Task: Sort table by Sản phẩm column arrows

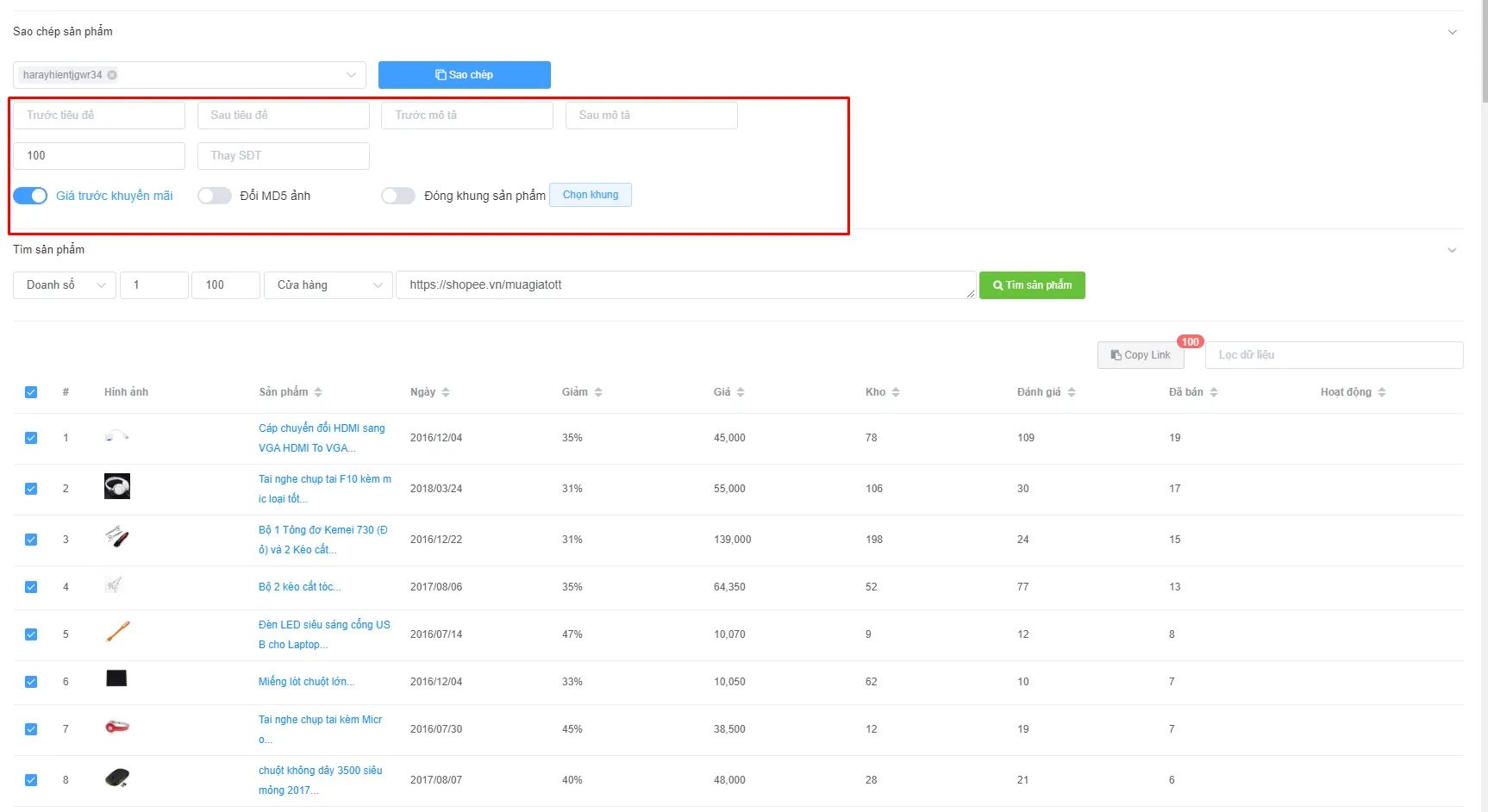Action: (x=318, y=392)
